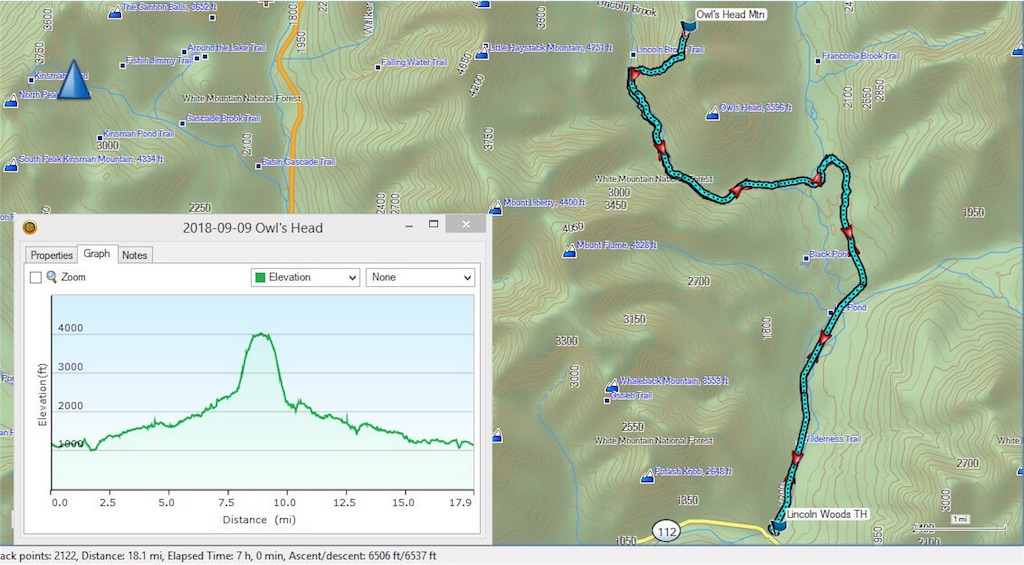Viewport: 1024px width, 565px height.
Task: Click the Potash Knob label
Action: (x=693, y=471)
